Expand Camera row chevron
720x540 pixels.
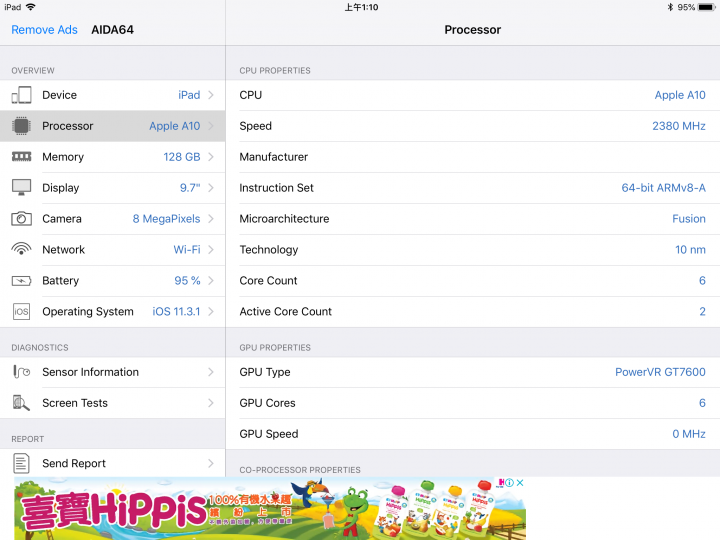(x=211, y=219)
